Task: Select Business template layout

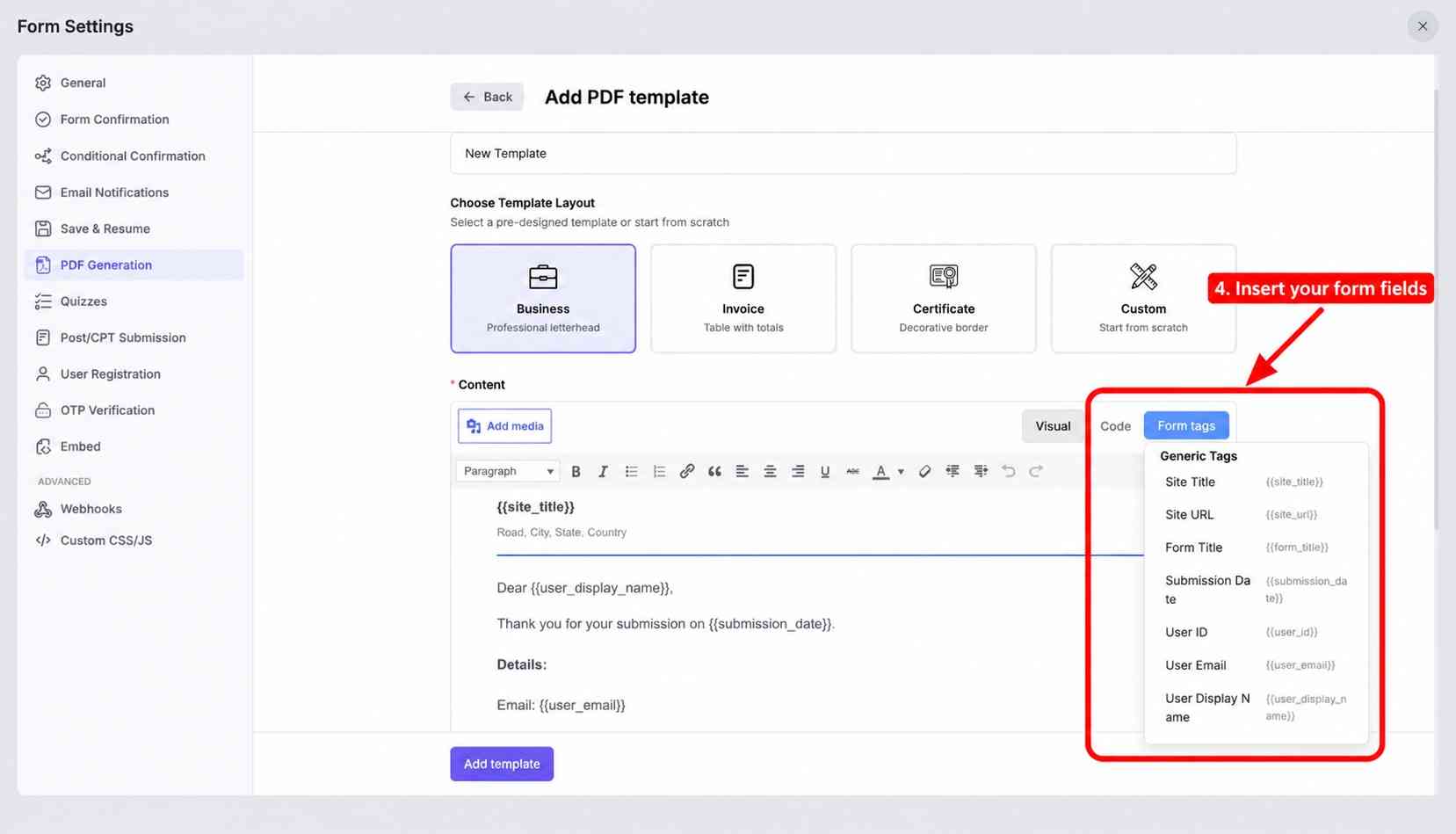Action: click(543, 299)
